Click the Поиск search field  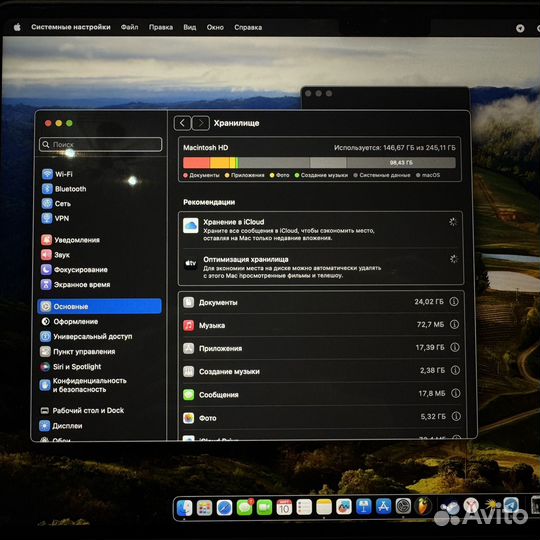pyautogui.click(x=101, y=144)
